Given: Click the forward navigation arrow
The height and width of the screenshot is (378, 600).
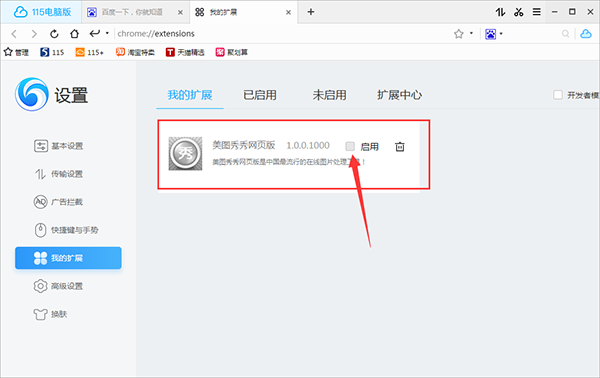Looking at the screenshot, I should [34, 34].
